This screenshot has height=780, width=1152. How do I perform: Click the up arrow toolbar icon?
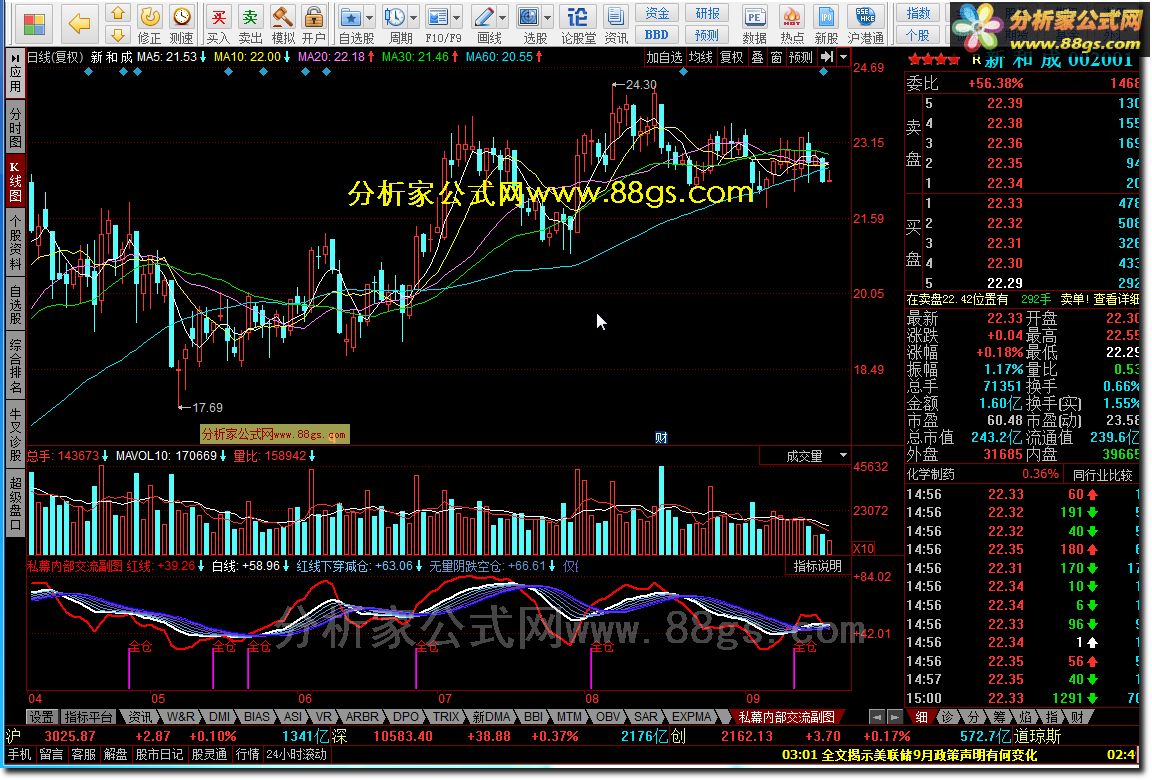tap(118, 13)
